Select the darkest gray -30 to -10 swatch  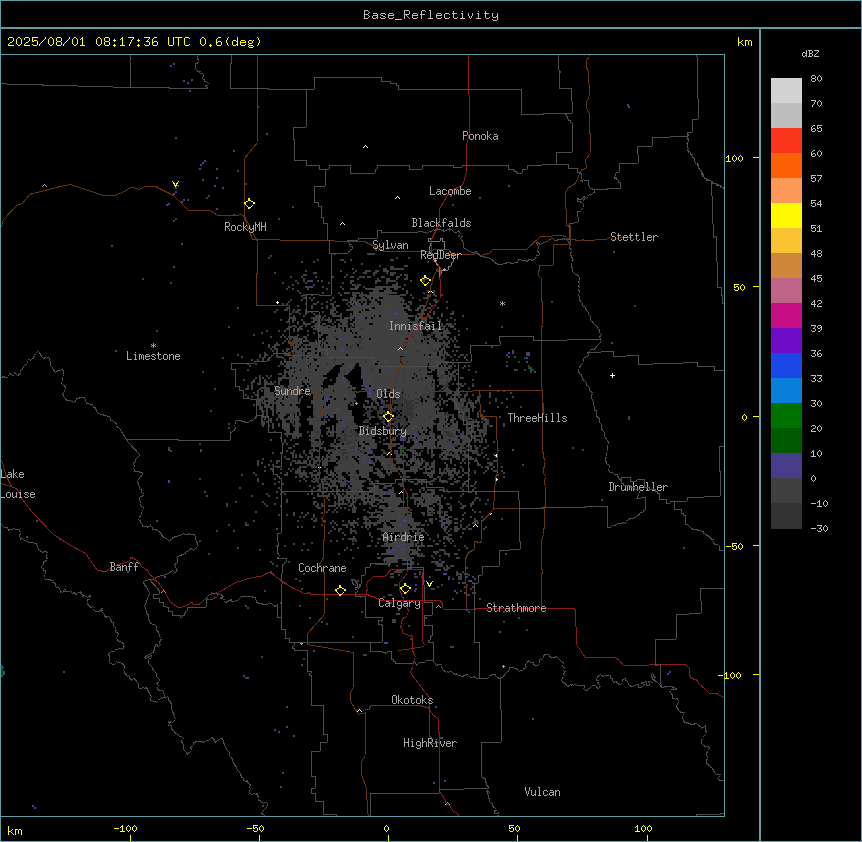[786, 516]
